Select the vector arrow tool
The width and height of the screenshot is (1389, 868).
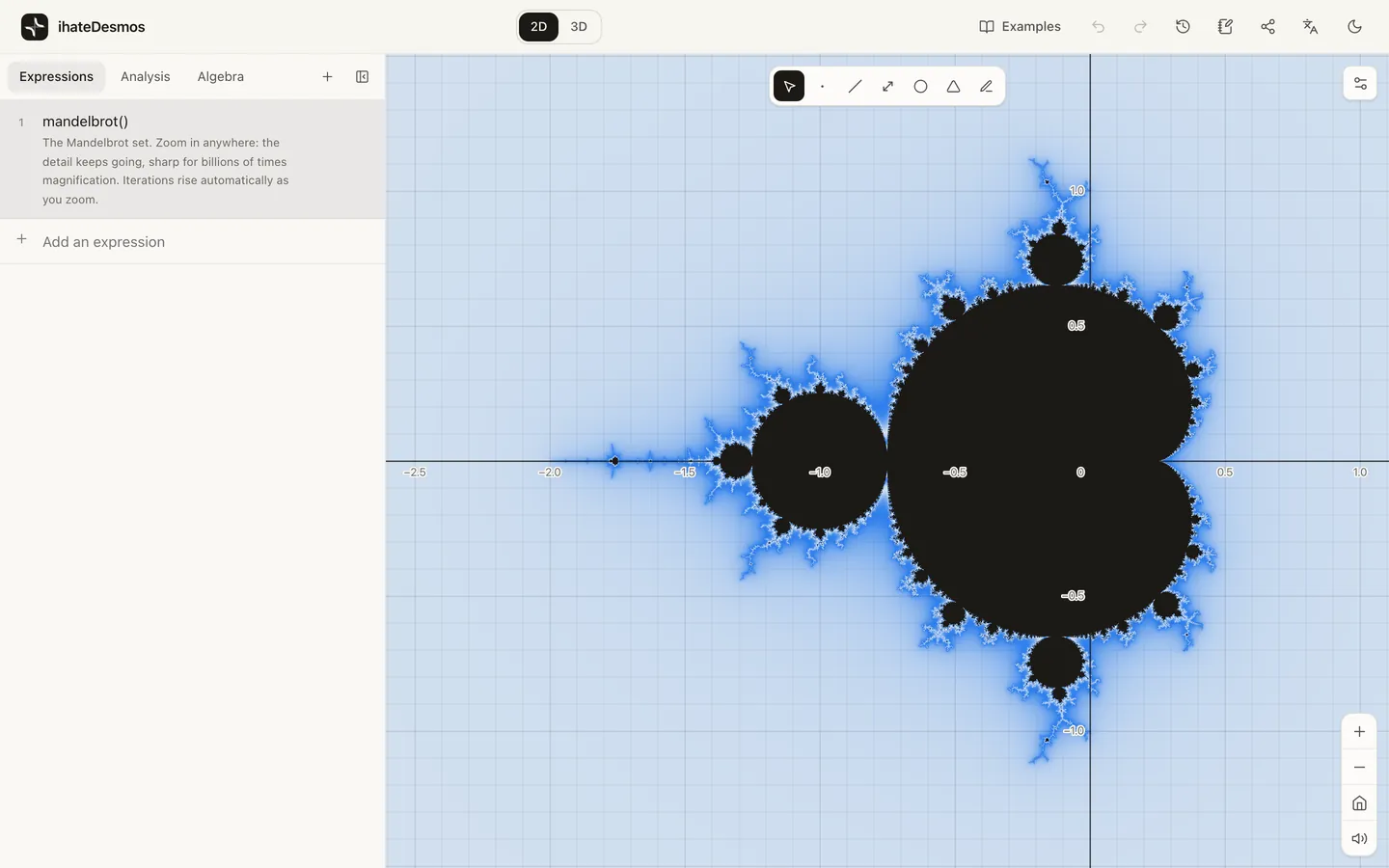pyautogui.click(x=887, y=87)
